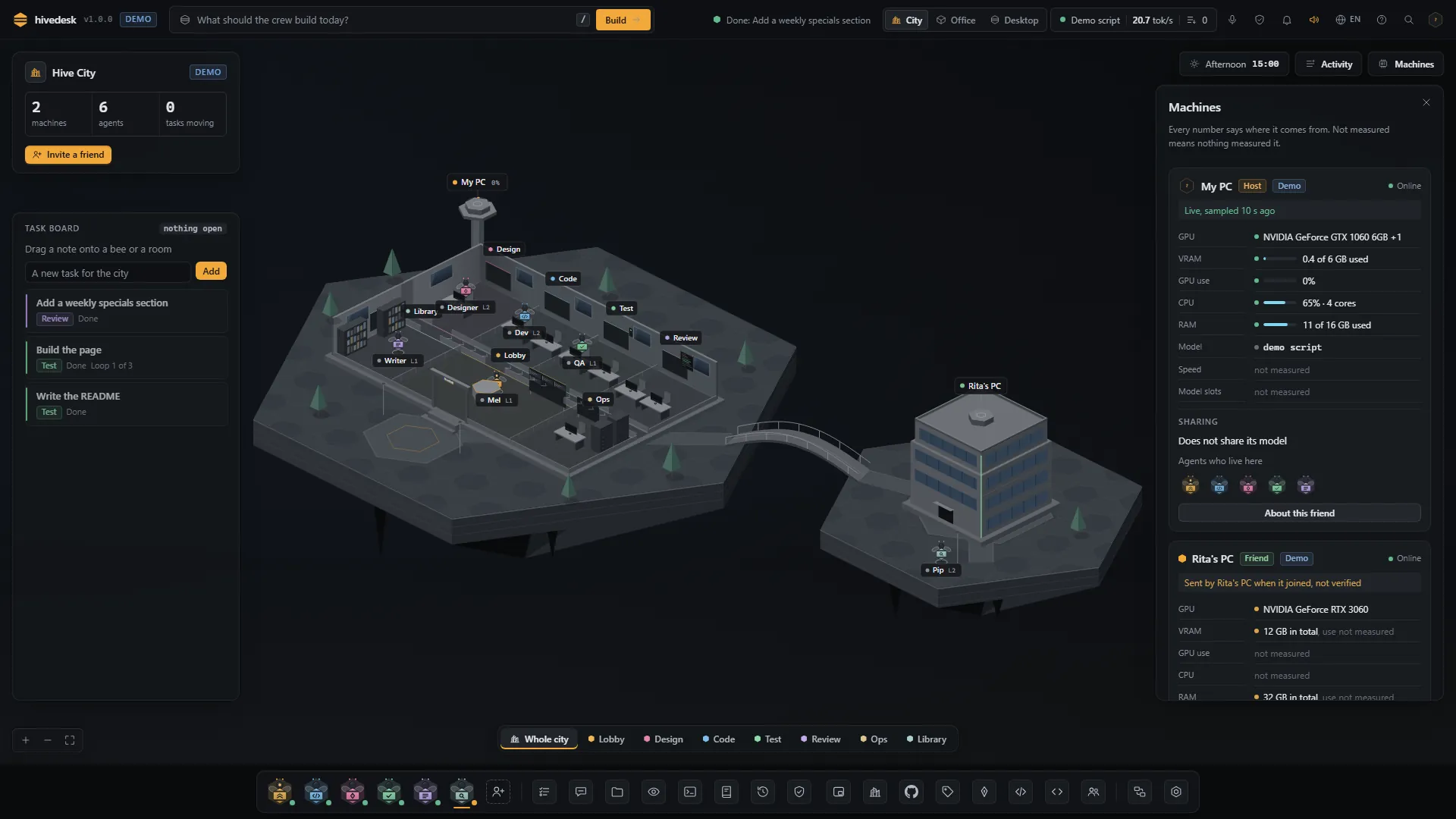Image resolution: width=1456 pixels, height=819 pixels.
Task: Toggle the eye visibility icon in dock
Action: (654, 792)
